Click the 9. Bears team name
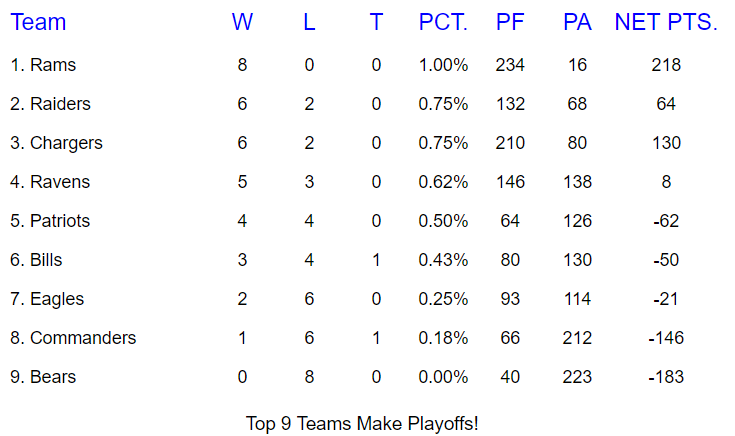 pyautogui.click(x=43, y=376)
